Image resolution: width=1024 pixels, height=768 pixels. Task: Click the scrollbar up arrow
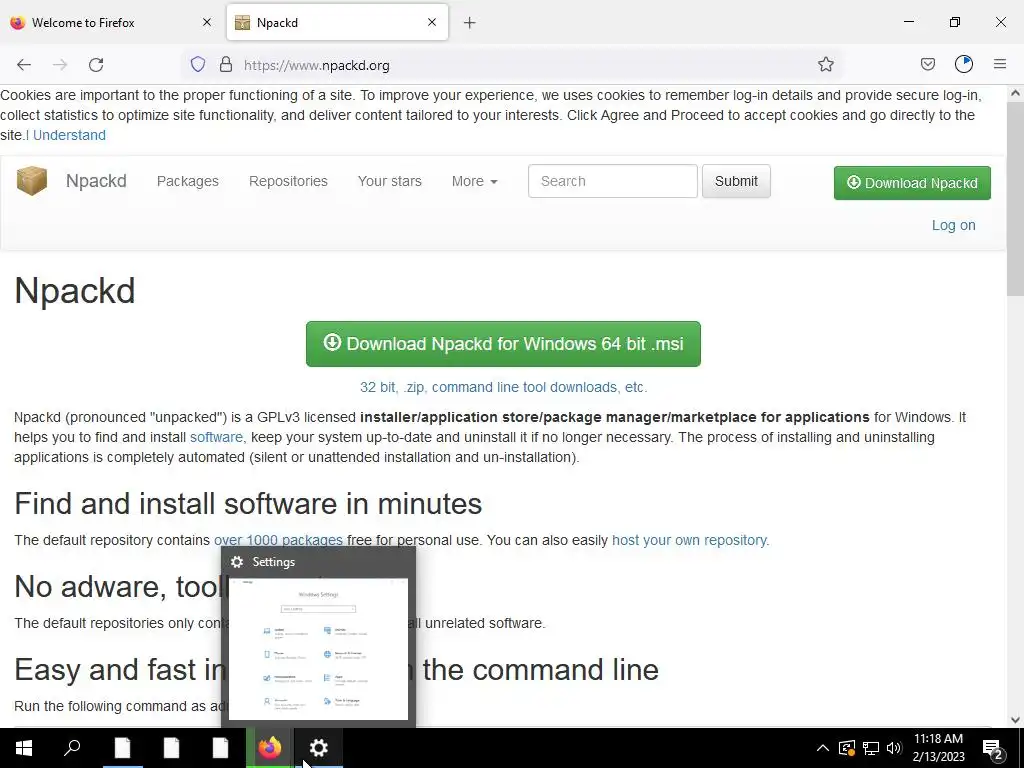pyautogui.click(x=1015, y=93)
